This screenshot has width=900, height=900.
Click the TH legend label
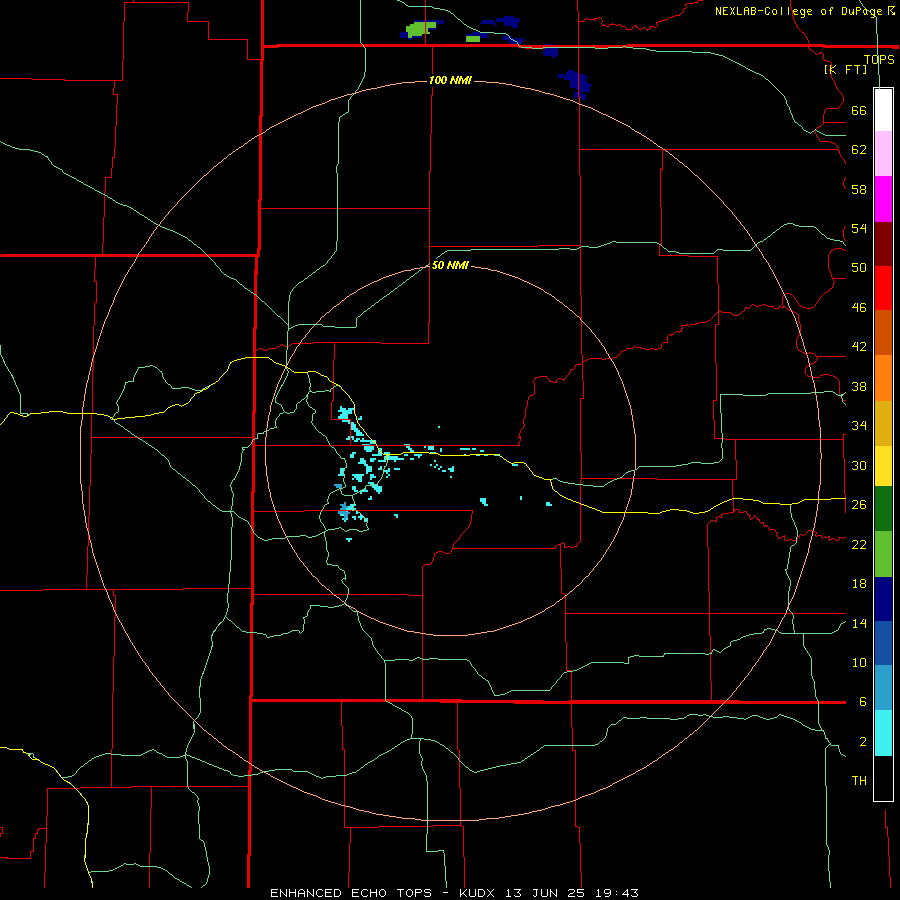[859, 781]
